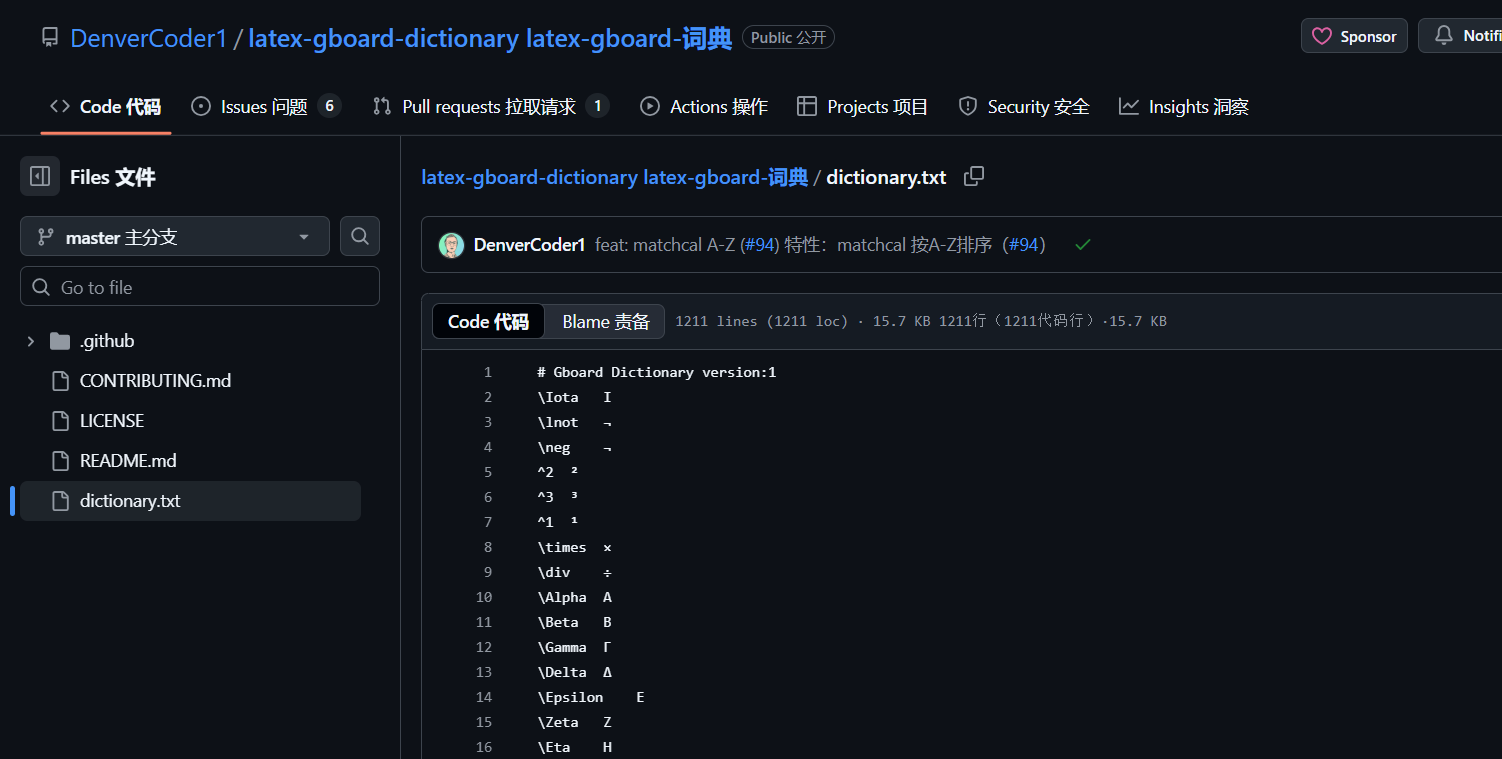Click the dictionary.txt breadcrumb filename
The height and width of the screenshot is (759, 1502).
pyautogui.click(x=886, y=177)
